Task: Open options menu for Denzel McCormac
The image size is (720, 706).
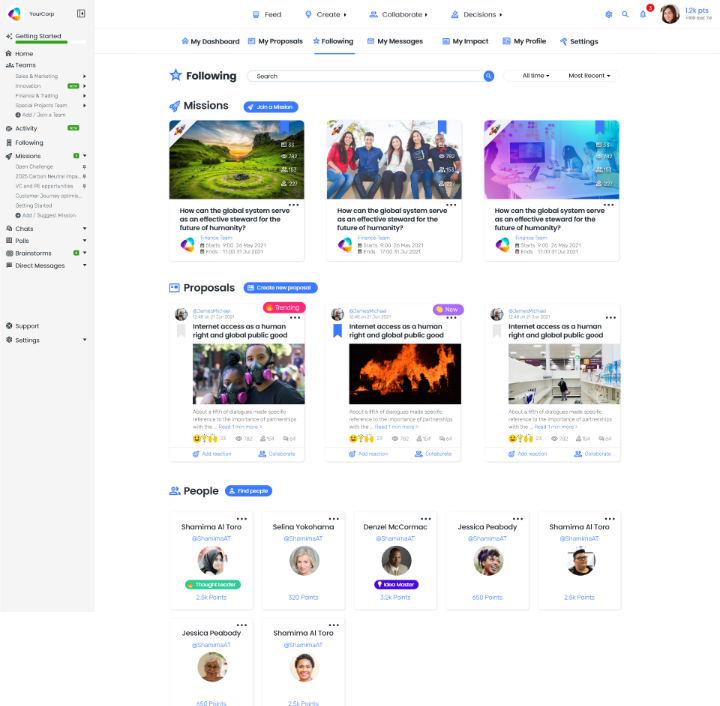Action: point(426,519)
